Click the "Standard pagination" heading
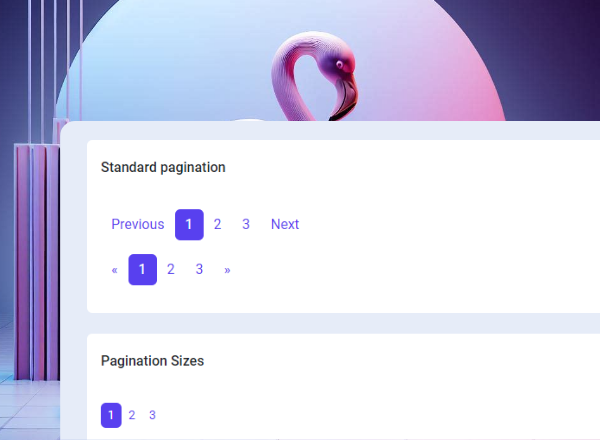The height and width of the screenshot is (440, 600). 163,167
